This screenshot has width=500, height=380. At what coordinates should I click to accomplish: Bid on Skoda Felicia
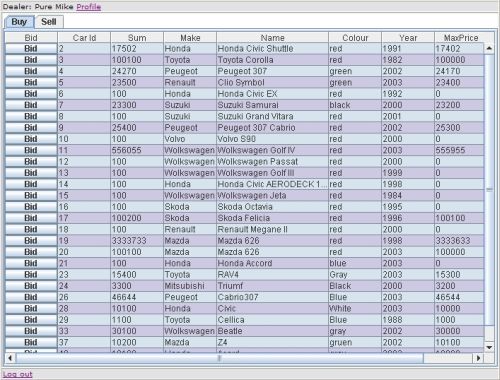coord(31,218)
